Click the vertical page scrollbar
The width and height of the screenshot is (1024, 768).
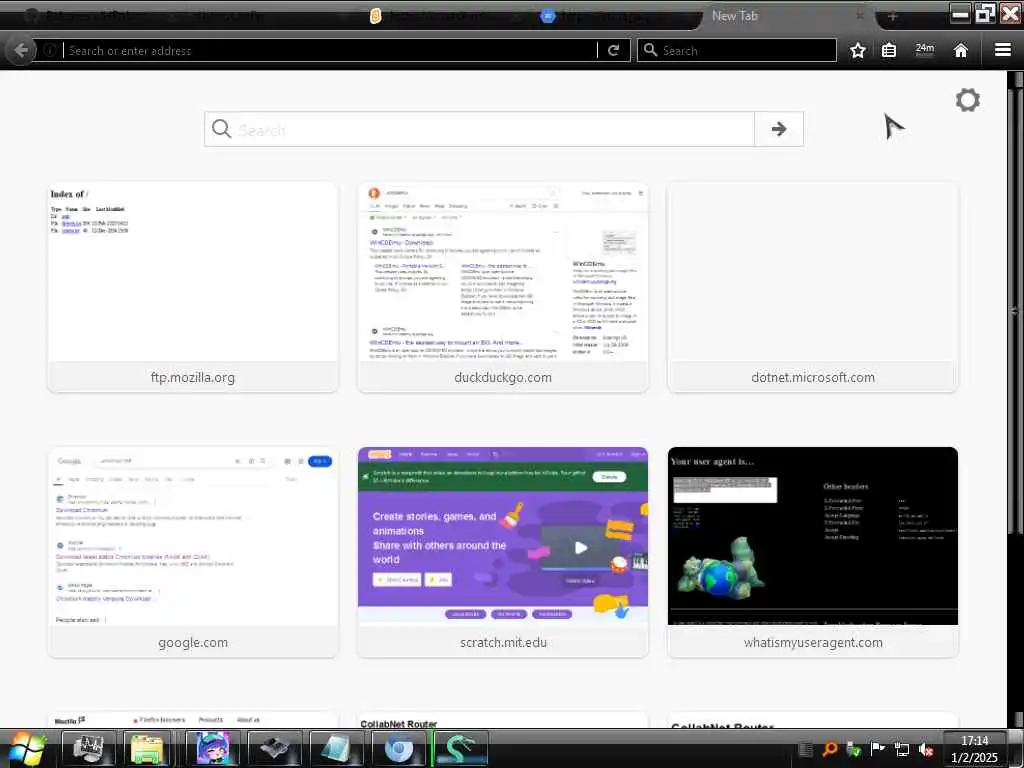1015,310
